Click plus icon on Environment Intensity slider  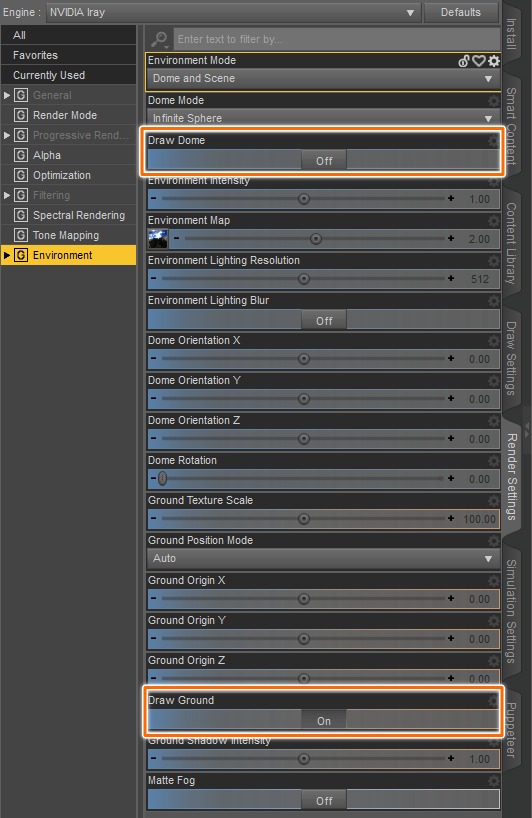coord(451,198)
